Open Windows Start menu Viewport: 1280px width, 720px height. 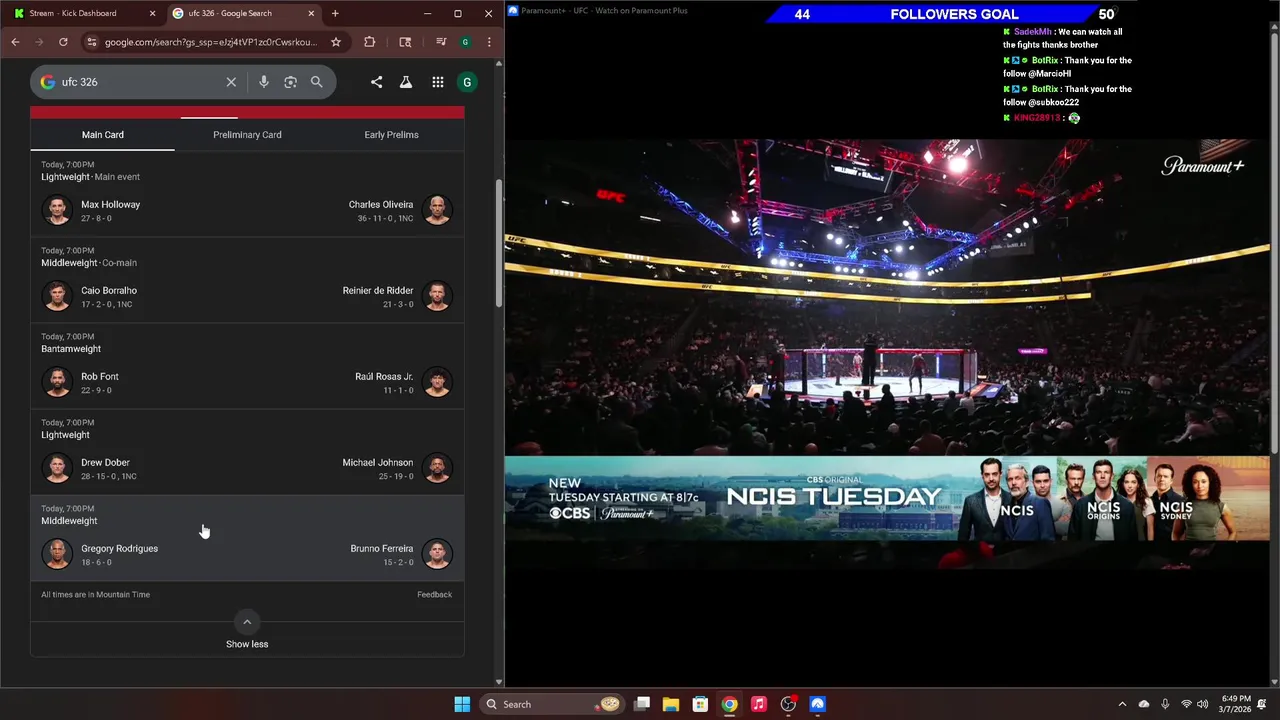pyautogui.click(x=462, y=704)
